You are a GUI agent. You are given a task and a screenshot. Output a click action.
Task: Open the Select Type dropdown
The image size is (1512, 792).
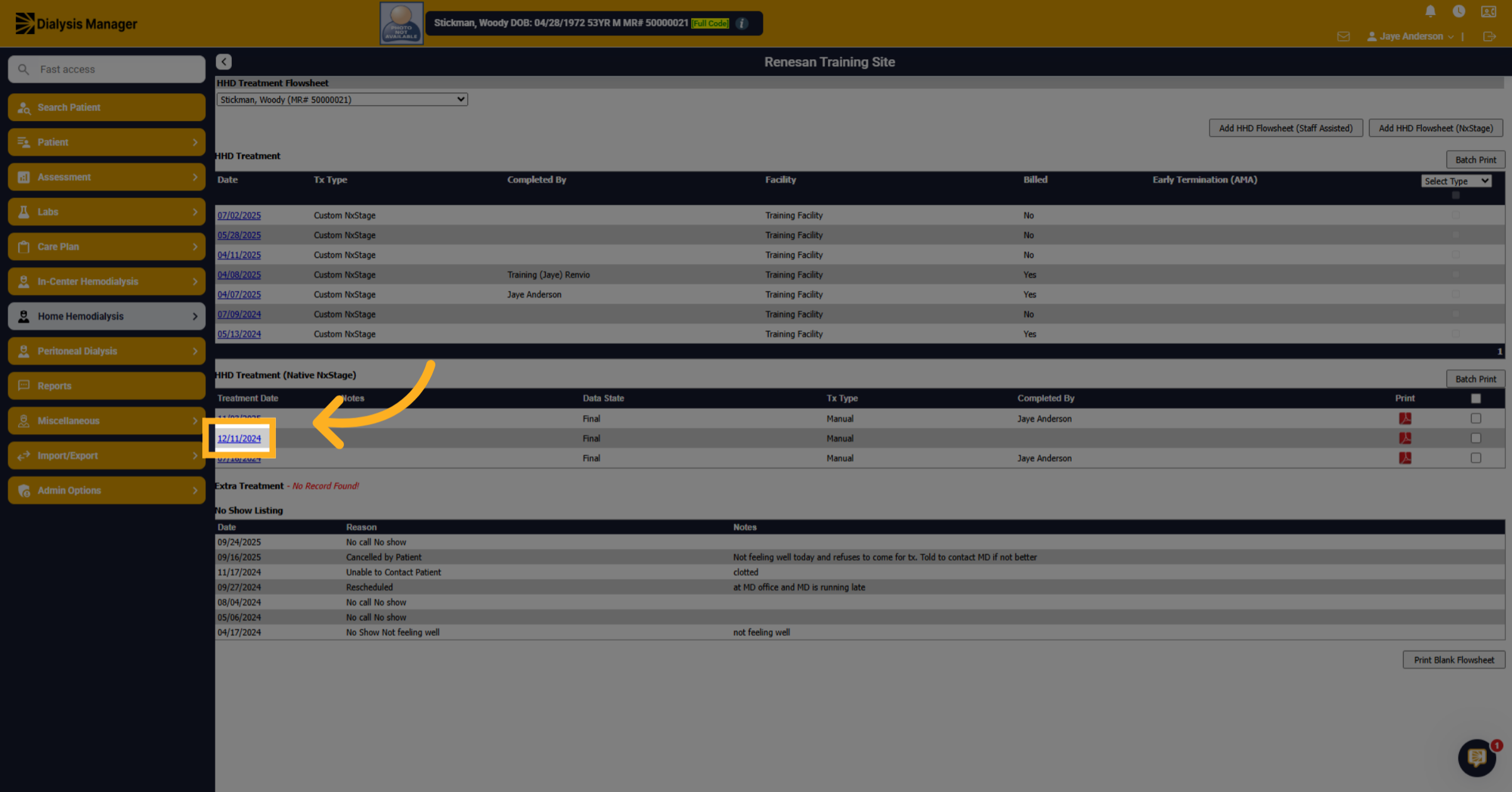[1457, 181]
